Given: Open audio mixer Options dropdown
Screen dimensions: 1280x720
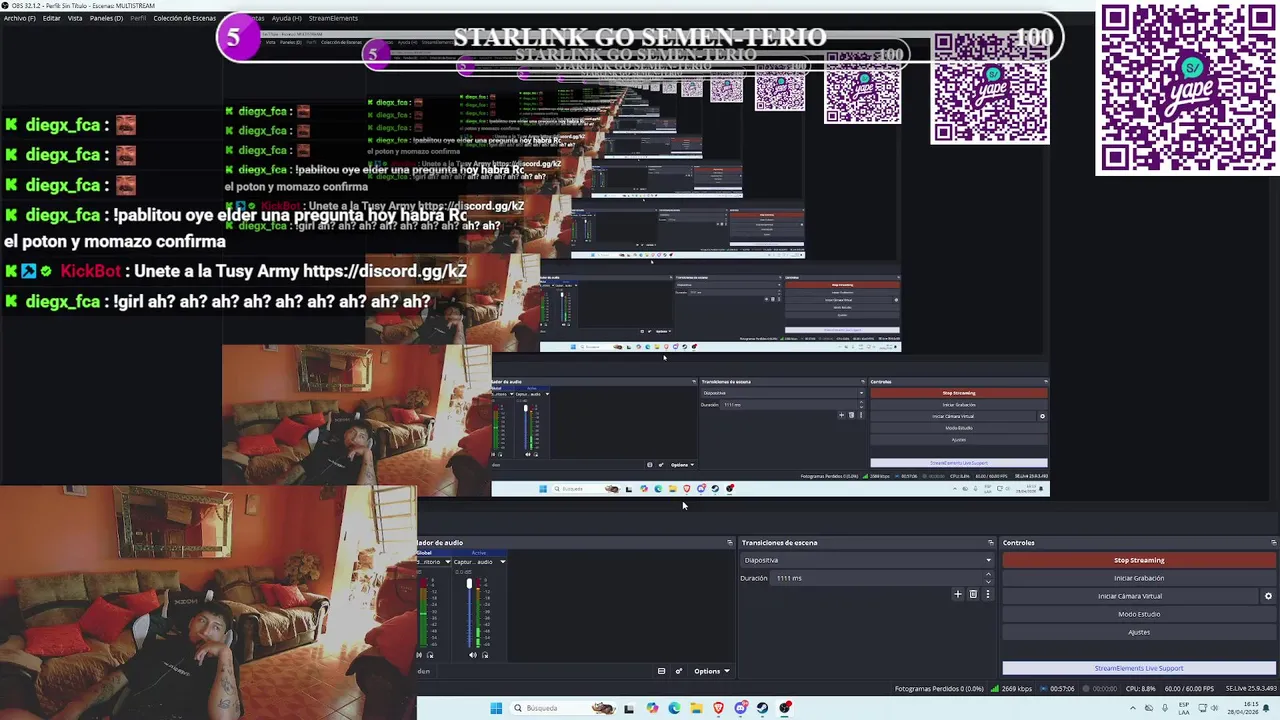Looking at the screenshot, I should coord(711,671).
